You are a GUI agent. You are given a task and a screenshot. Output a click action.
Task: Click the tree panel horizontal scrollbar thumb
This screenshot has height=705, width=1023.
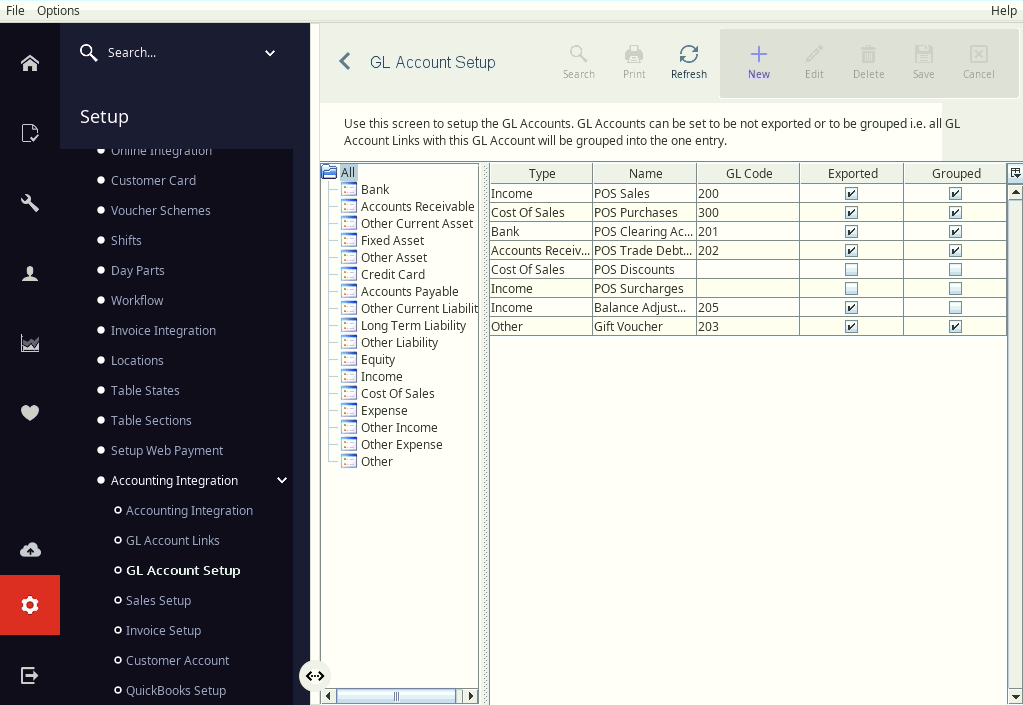[395, 696]
